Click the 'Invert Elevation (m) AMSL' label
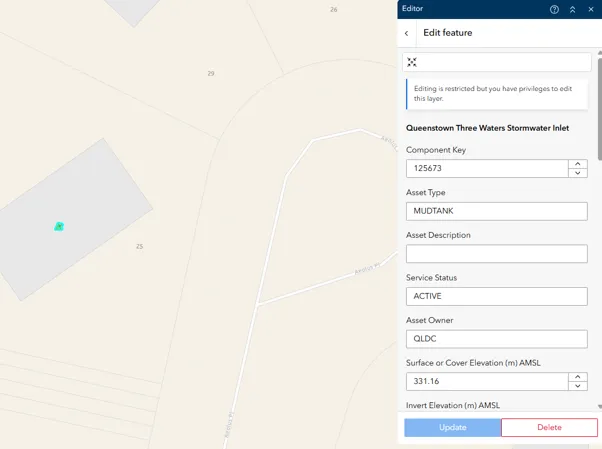Screen dimensions: 602x449 (453, 405)
